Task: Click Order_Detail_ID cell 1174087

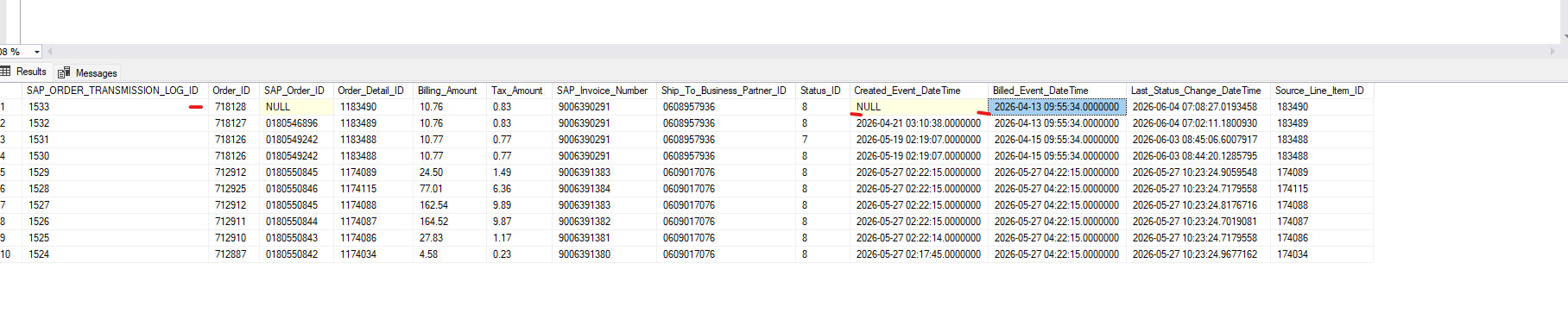Action: (x=373, y=222)
